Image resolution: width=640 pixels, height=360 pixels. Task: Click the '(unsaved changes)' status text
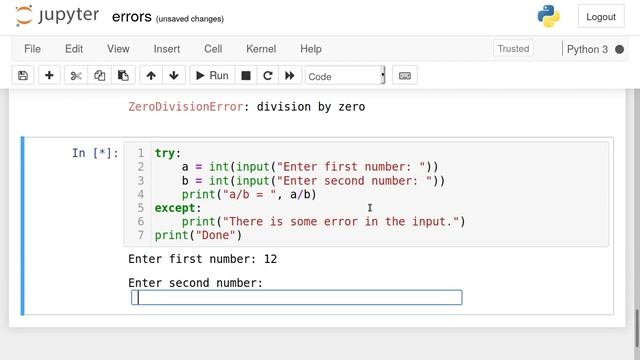tap(190, 19)
